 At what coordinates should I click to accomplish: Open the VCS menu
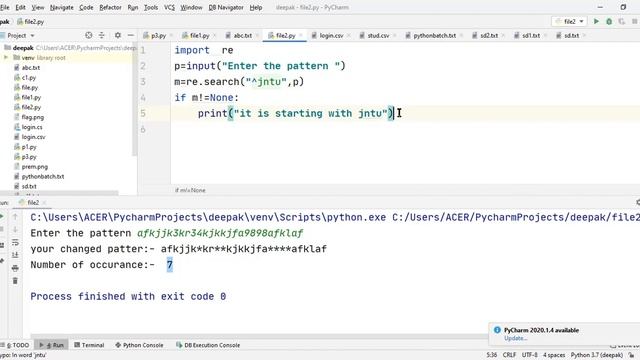pyautogui.click(x=169, y=7)
